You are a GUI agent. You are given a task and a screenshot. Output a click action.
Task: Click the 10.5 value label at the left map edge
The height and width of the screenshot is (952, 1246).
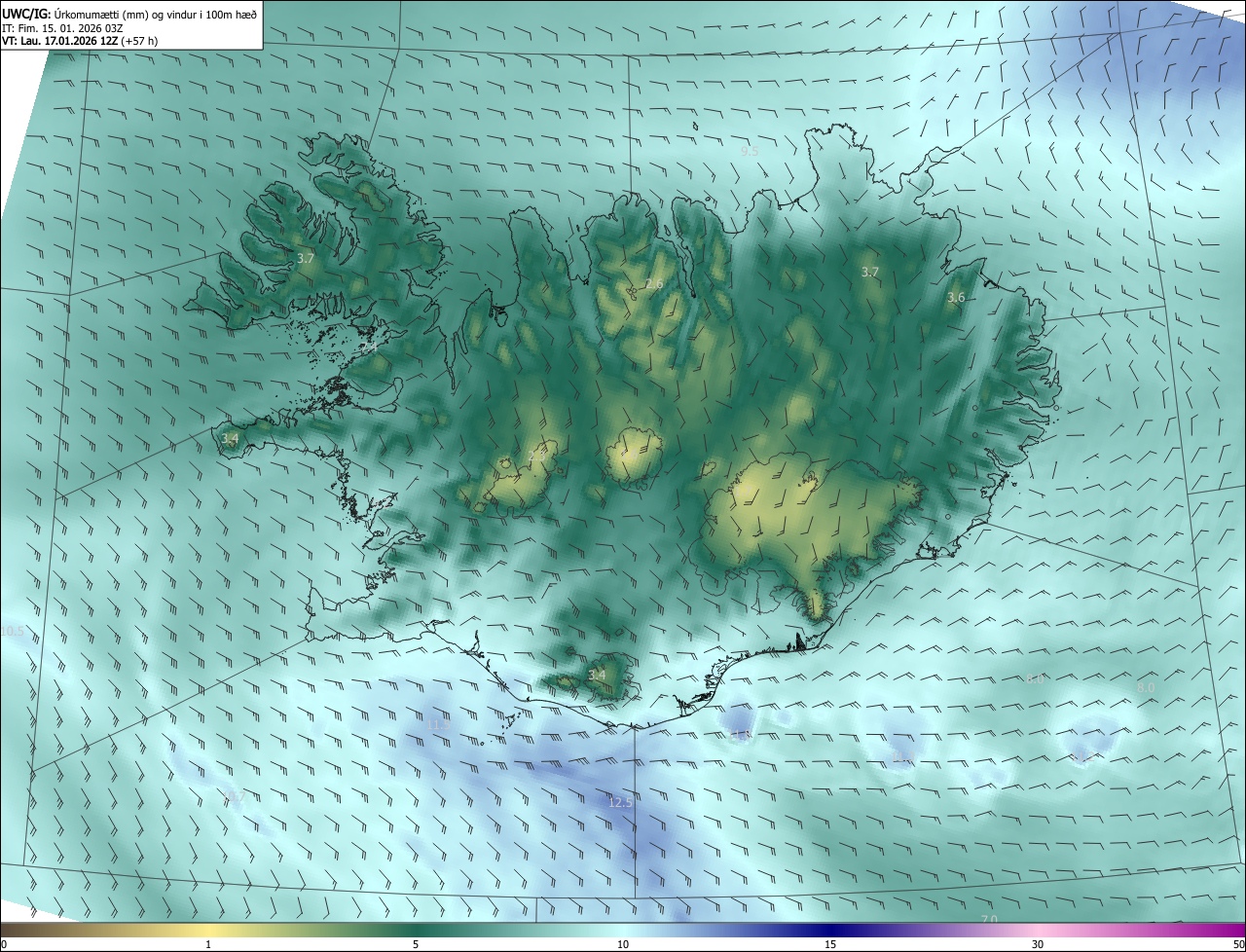12,632
